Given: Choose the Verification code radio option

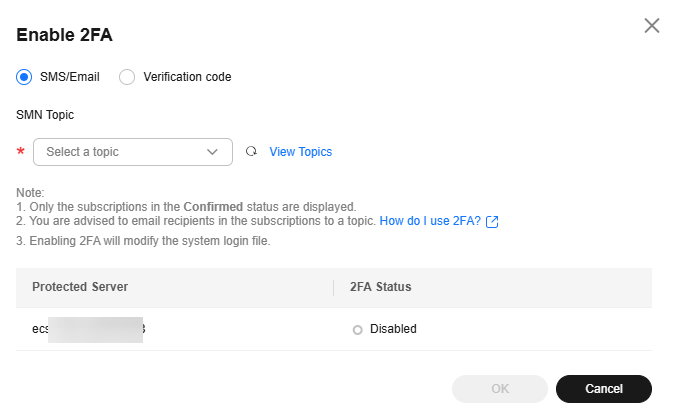Looking at the screenshot, I should click(127, 76).
